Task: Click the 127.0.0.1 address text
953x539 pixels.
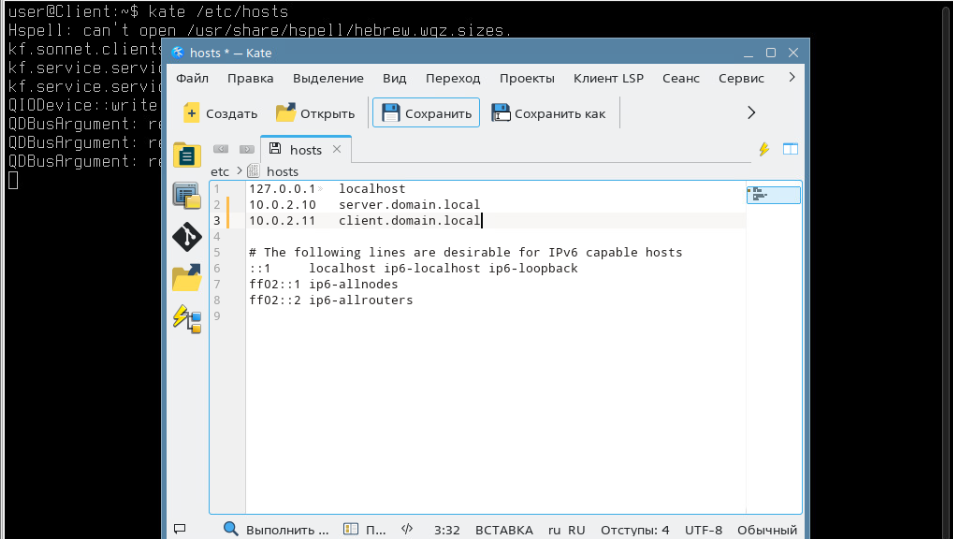Action: (282, 189)
